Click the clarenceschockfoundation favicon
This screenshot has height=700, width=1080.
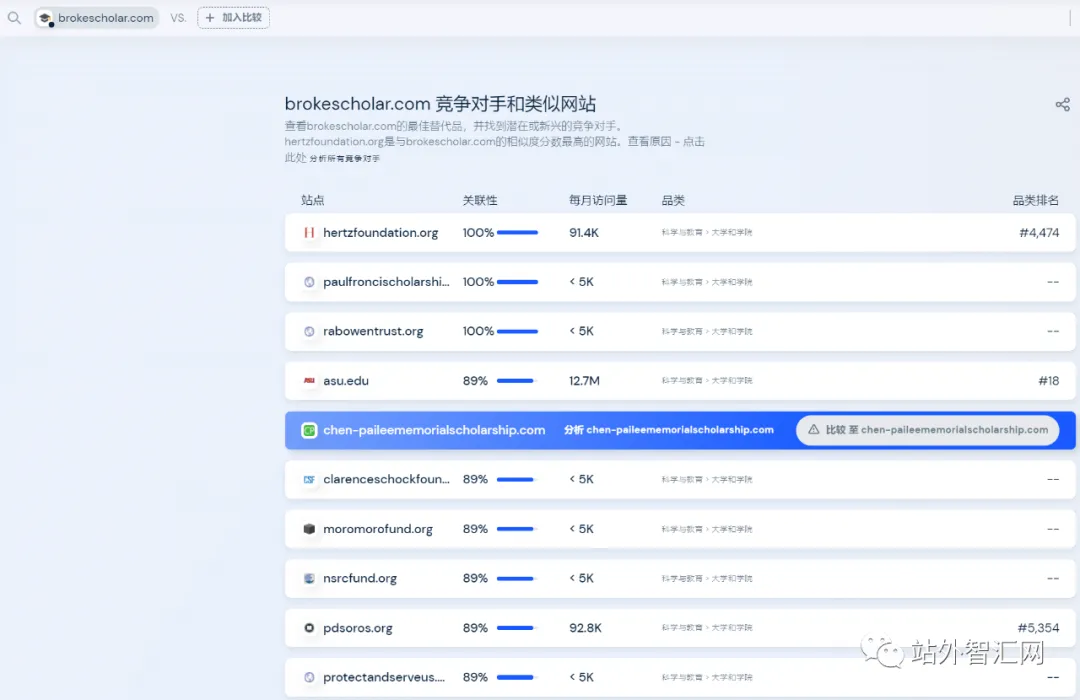click(x=309, y=480)
